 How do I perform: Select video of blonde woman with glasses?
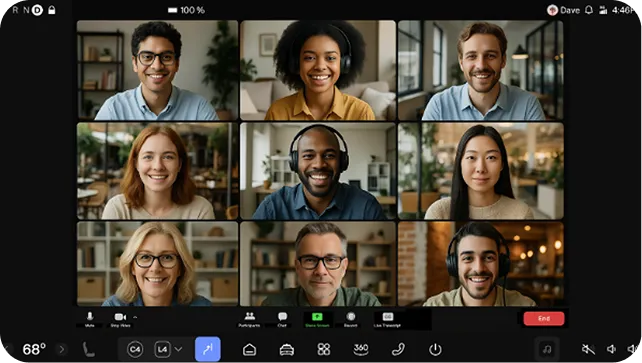tap(158, 264)
